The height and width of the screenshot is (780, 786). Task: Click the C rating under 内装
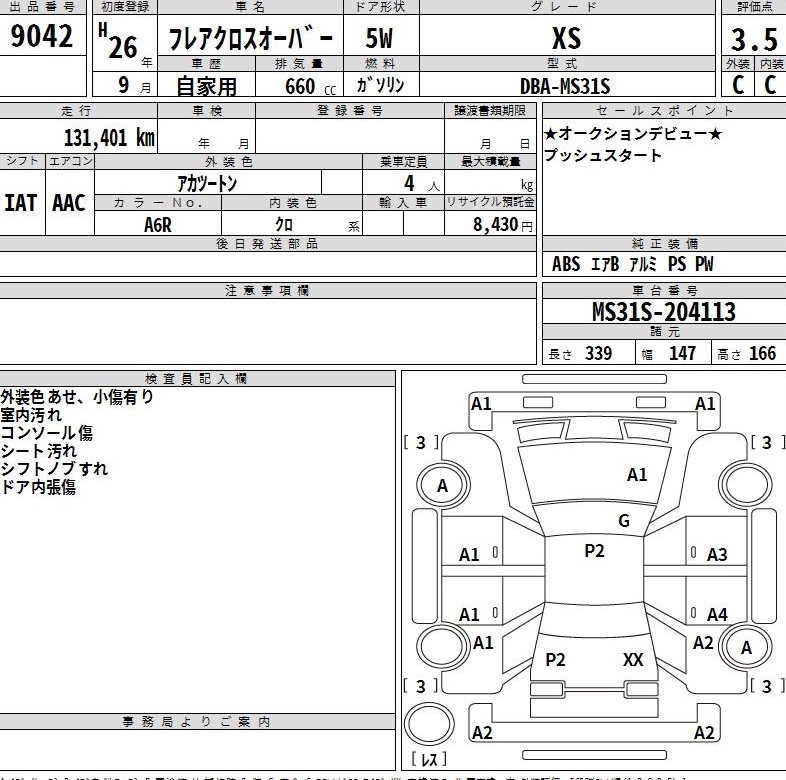[x=770, y=84]
